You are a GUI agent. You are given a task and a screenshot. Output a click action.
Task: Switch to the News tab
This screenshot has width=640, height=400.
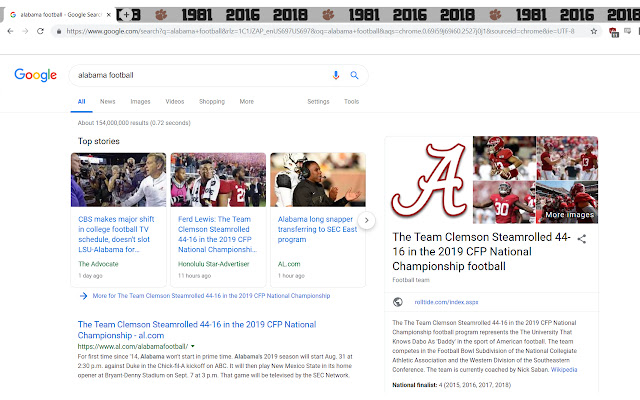click(108, 102)
